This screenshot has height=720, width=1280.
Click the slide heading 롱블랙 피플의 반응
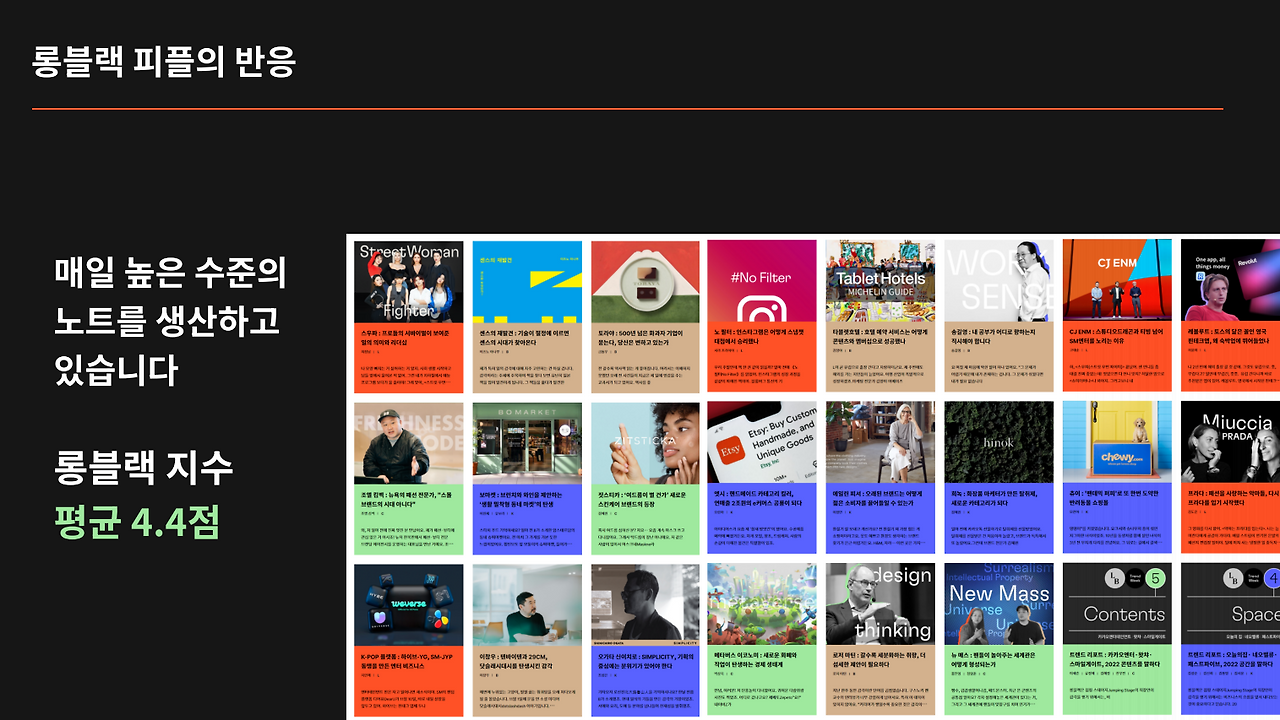point(164,62)
